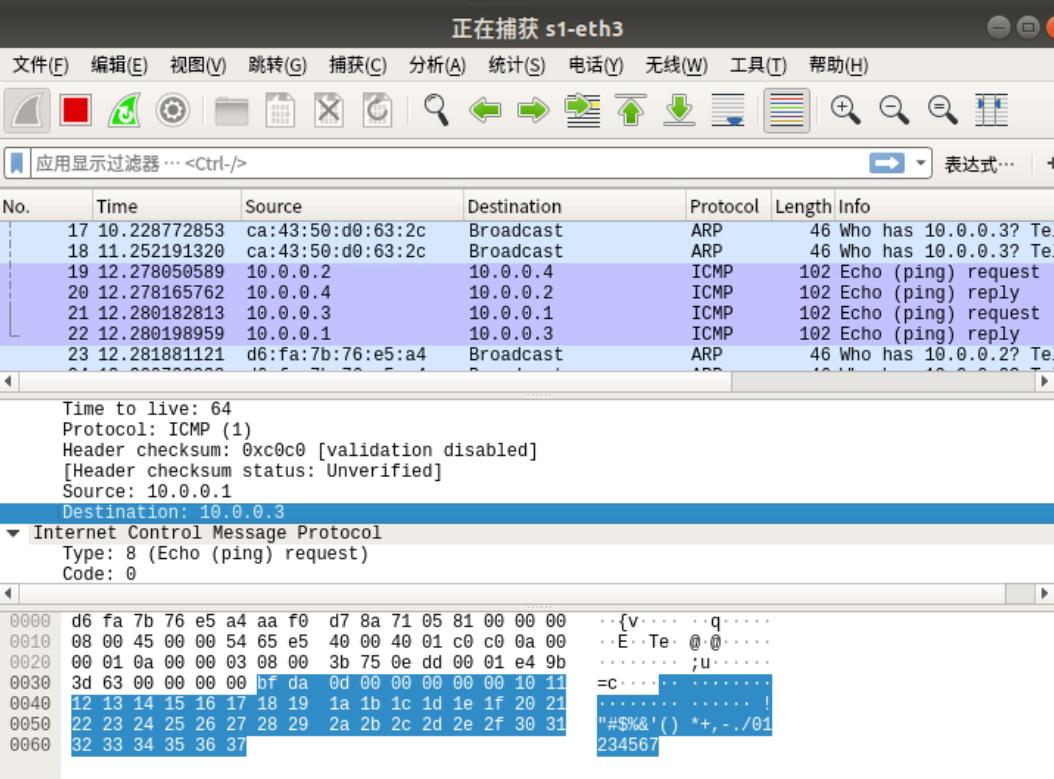Viewport: 1054px width, 779px height.
Task: Sort by the Time column header
Action: 167,206
